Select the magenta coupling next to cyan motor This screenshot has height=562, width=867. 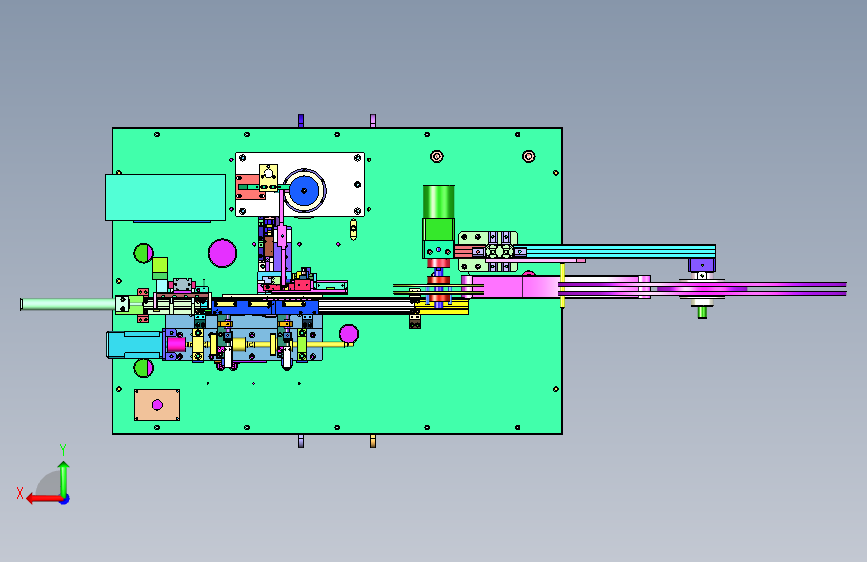(176, 344)
